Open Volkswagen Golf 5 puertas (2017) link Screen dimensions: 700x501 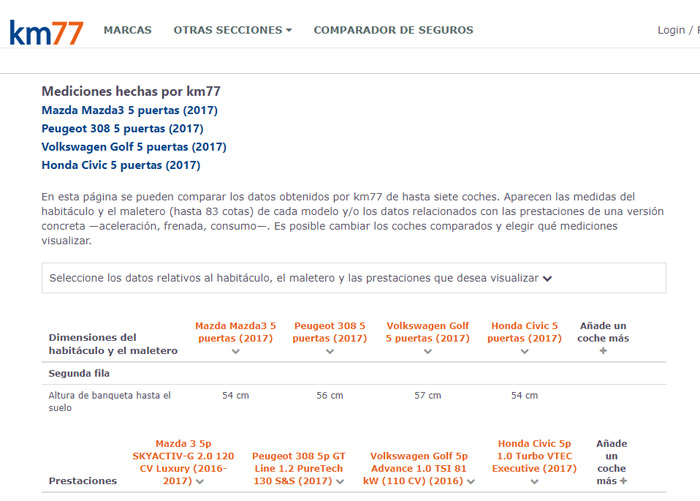click(133, 147)
